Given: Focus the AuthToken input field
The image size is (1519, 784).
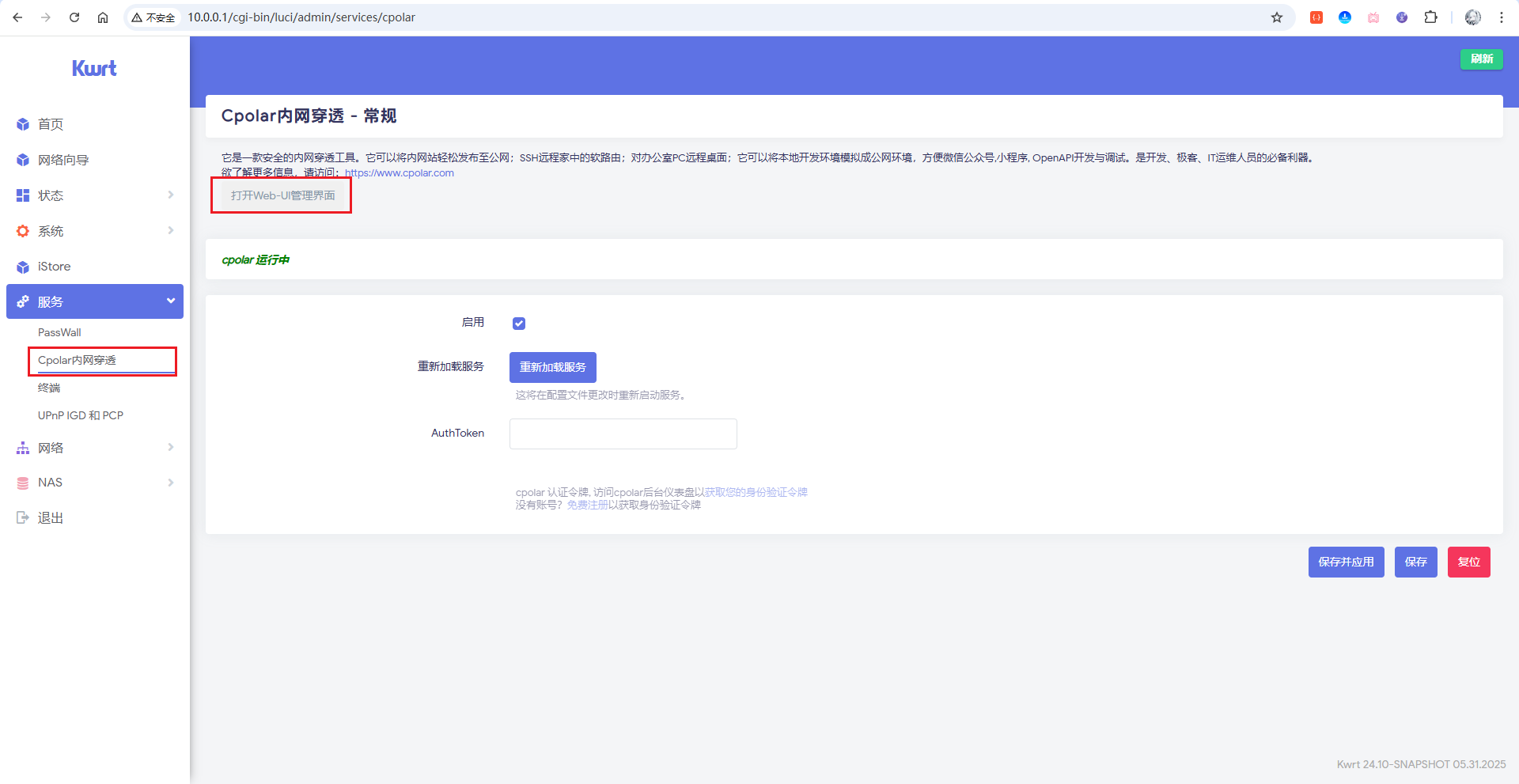Looking at the screenshot, I should tap(623, 434).
